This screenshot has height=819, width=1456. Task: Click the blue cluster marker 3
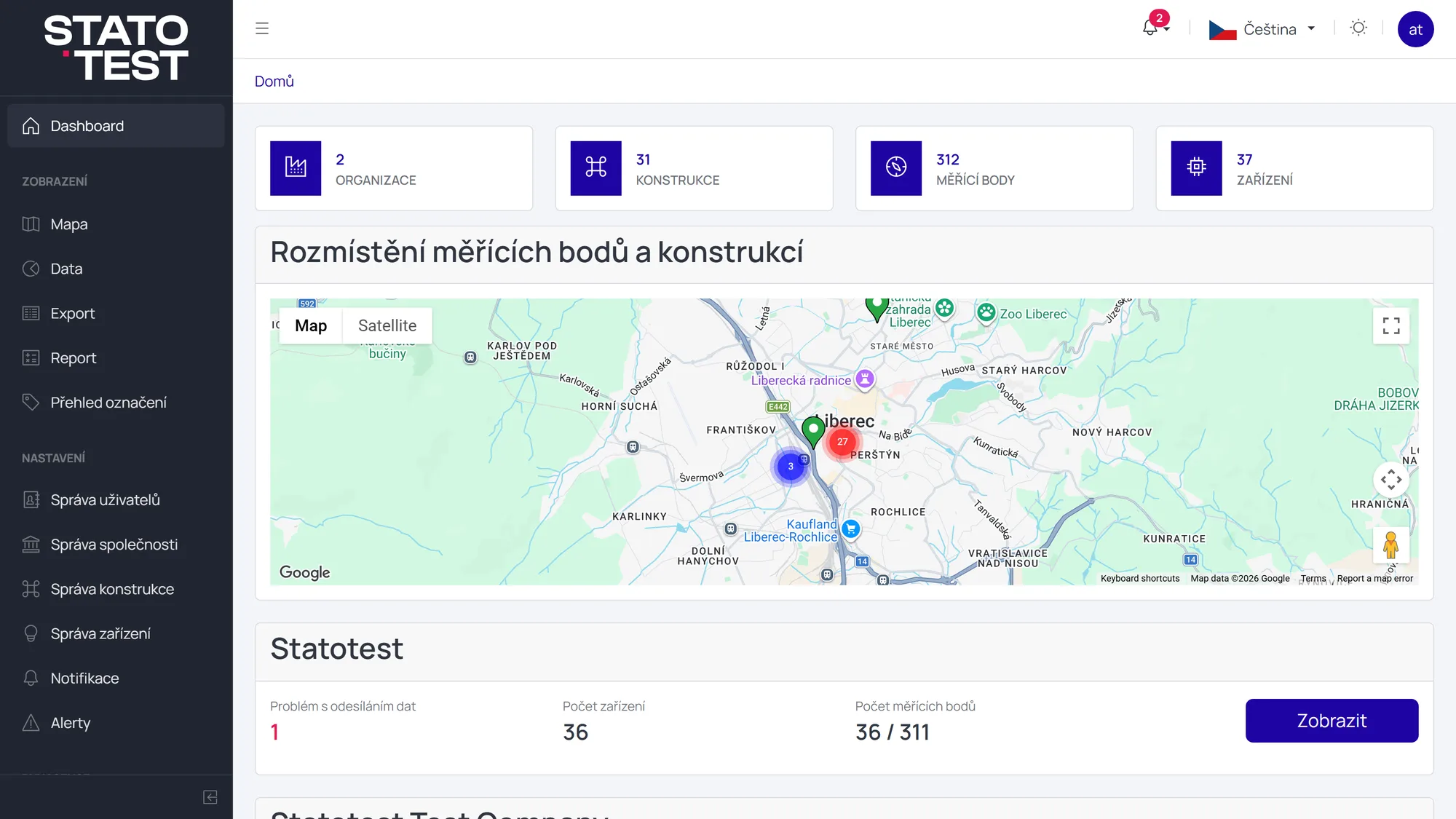pos(791,467)
